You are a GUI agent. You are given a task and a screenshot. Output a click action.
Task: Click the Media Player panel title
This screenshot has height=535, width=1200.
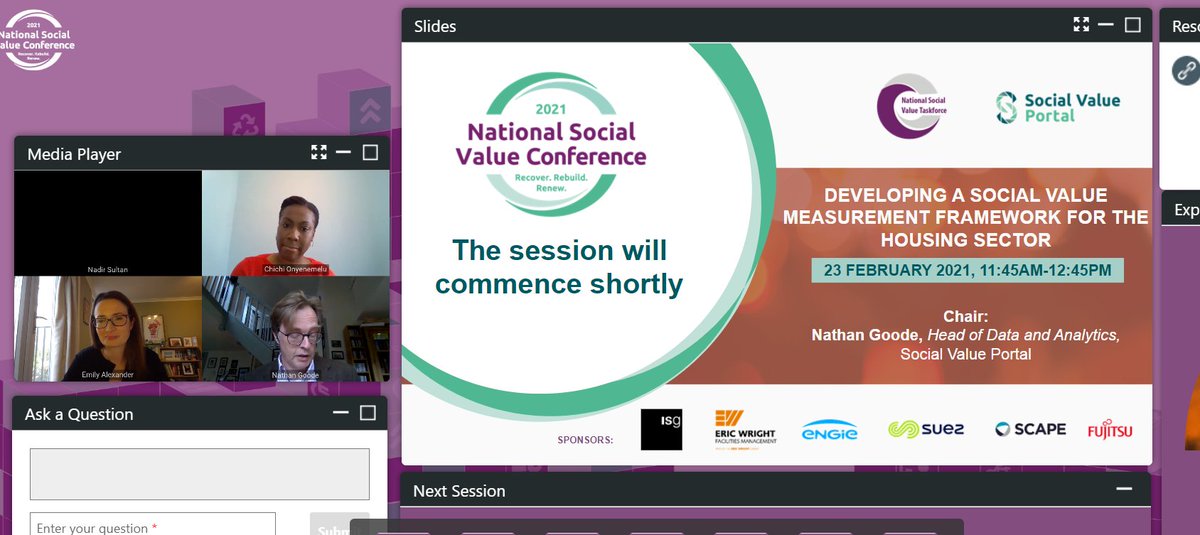coord(74,154)
